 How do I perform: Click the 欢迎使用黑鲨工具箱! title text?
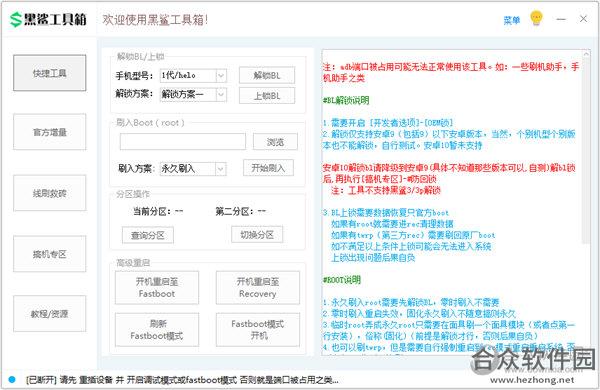pyautogui.click(x=155, y=20)
